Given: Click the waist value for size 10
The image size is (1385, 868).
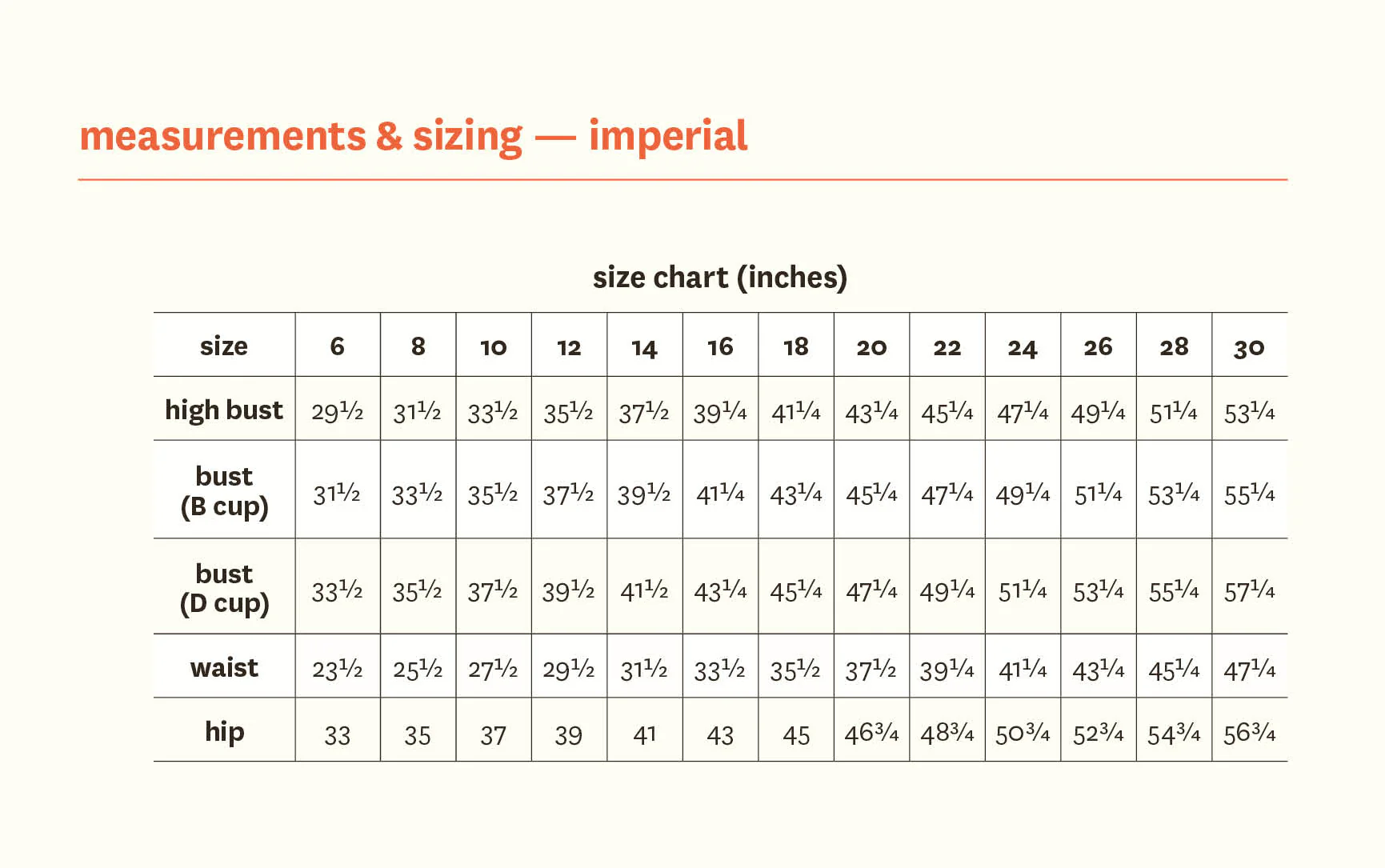Looking at the screenshot, I should pos(493,670).
